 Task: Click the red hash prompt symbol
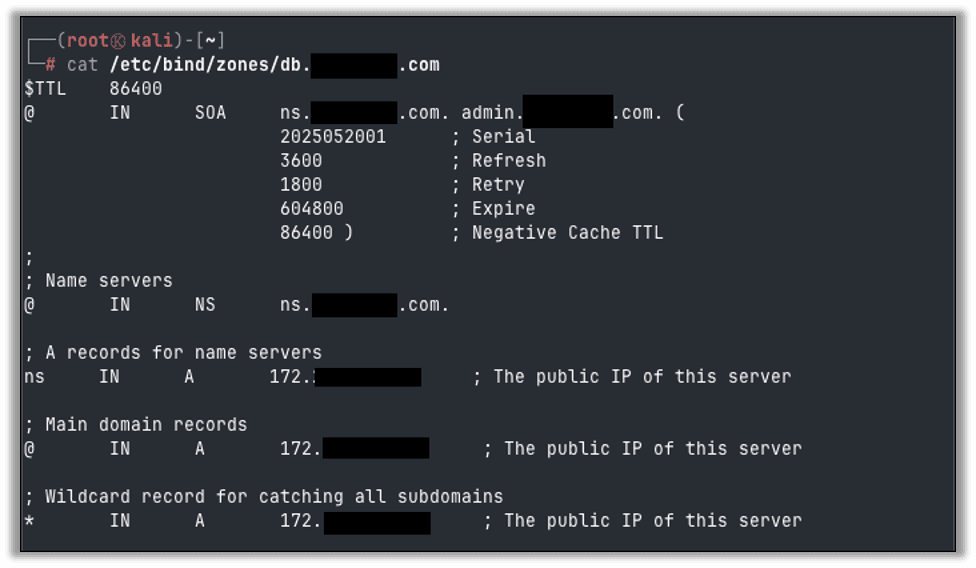pos(50,65)
